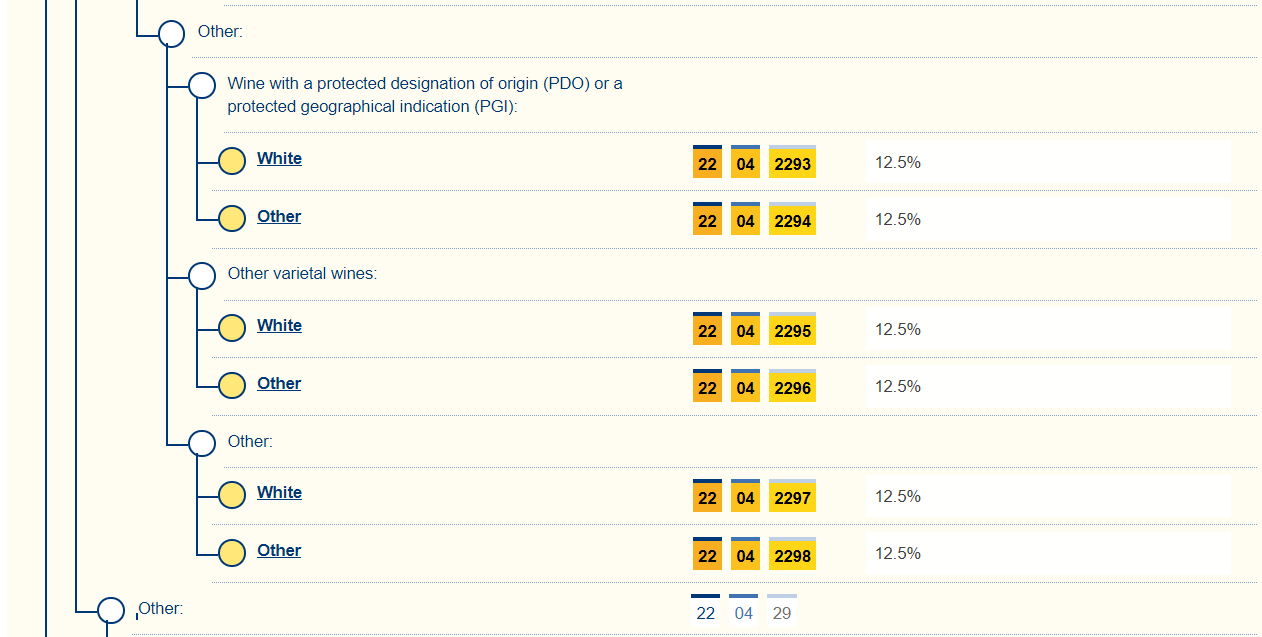Toggle the Other node below Other varietal wines

click(x=202, y=443)
